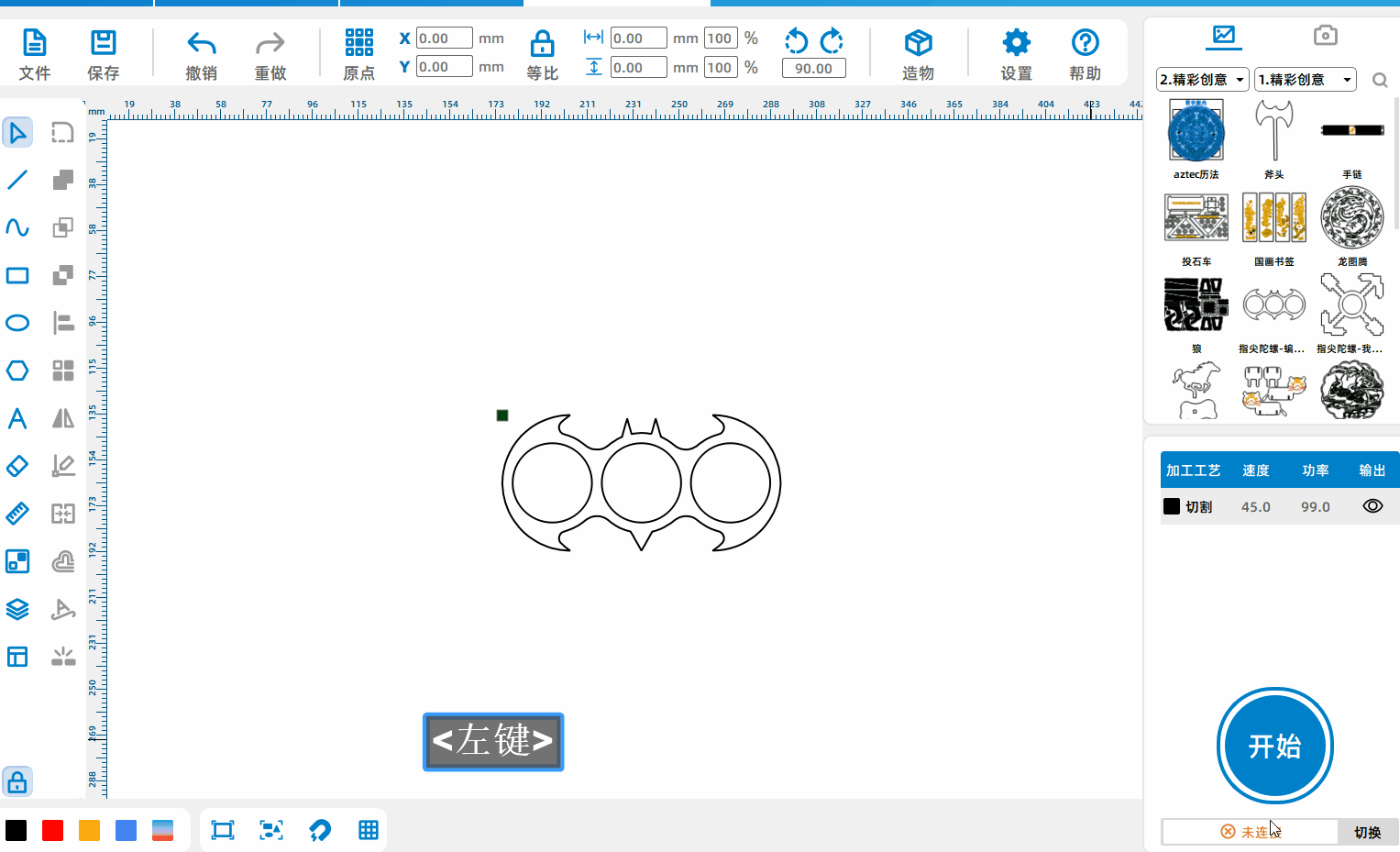
Task: Click the magnet snap icon
Action: pyautogui.click(x=320, y=831)
